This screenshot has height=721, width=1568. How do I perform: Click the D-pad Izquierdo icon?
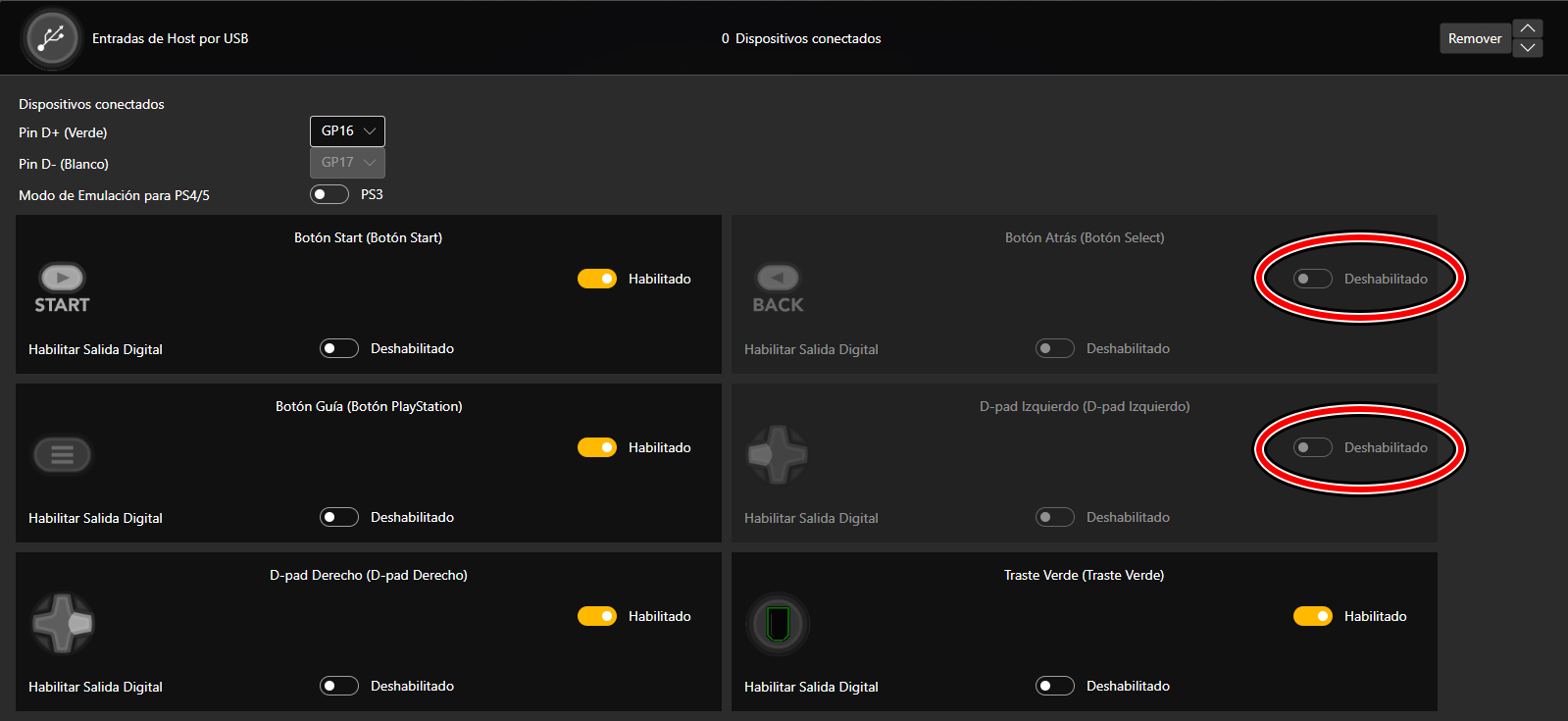(x=778, y=454)
